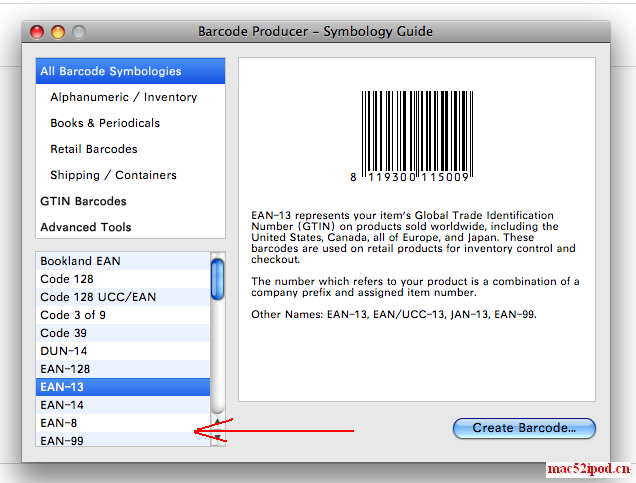Select All Barcode Symbologies category
Image resolution: width=636 pixels, height=483 pixels.
tap(130, 71)
